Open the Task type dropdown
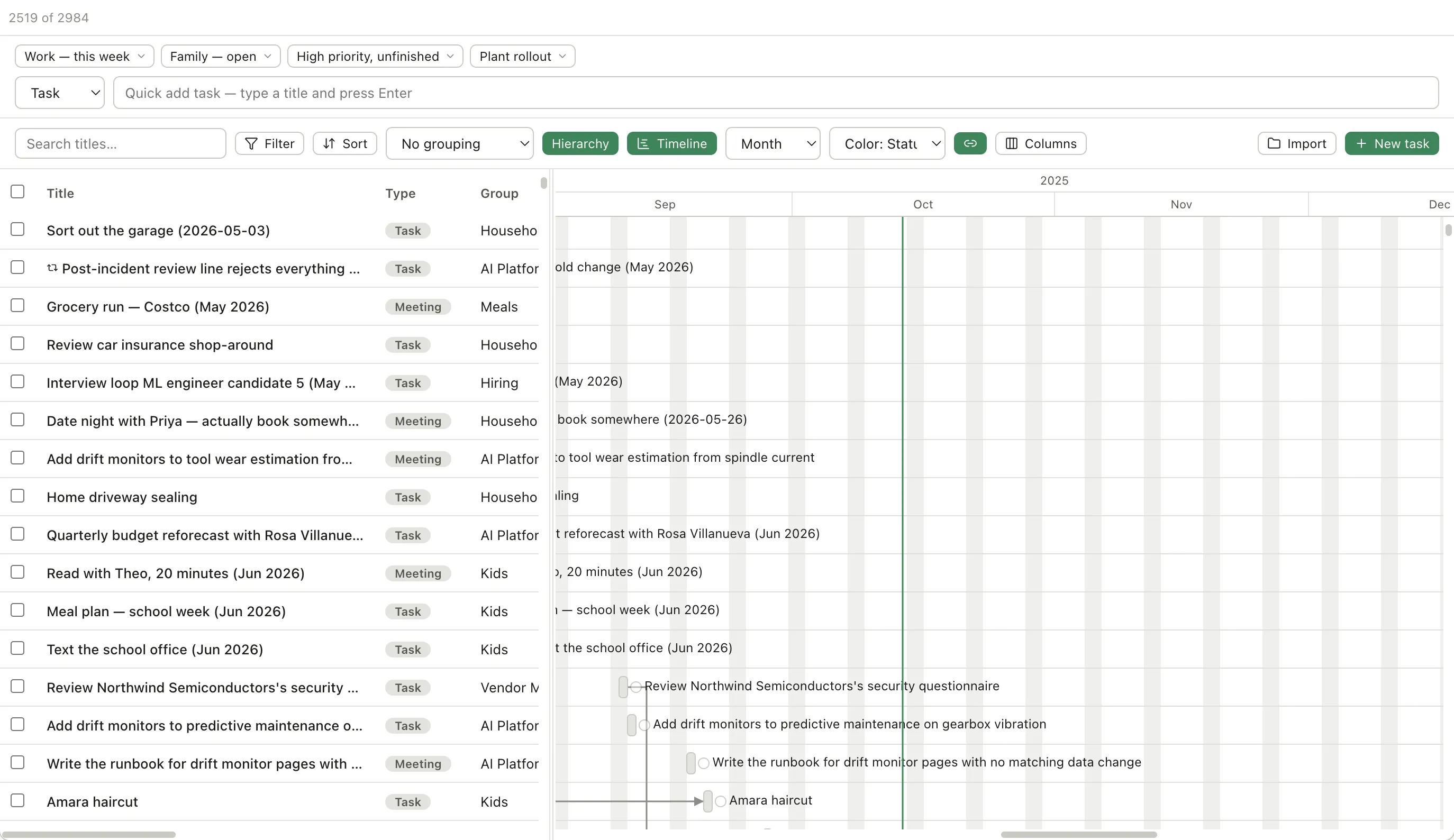Image resolution: width=1454 pixels, height=840 pixels. coord(59,93)
